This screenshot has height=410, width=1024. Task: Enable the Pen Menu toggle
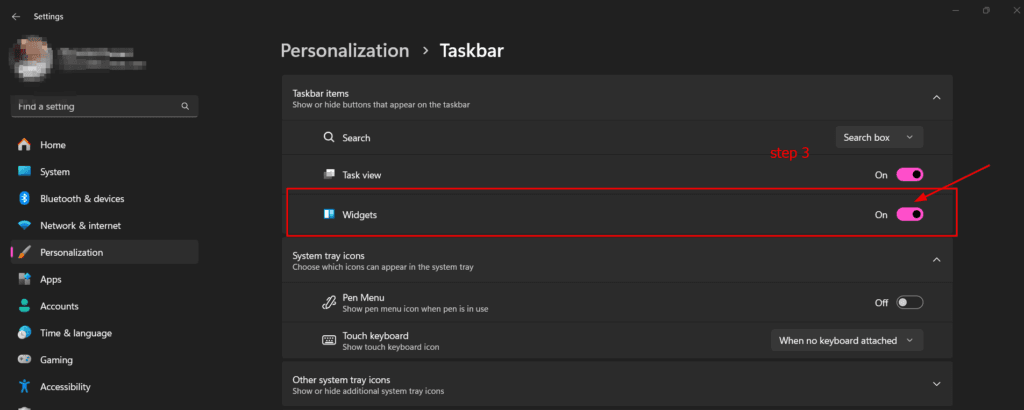click(910, 302)
